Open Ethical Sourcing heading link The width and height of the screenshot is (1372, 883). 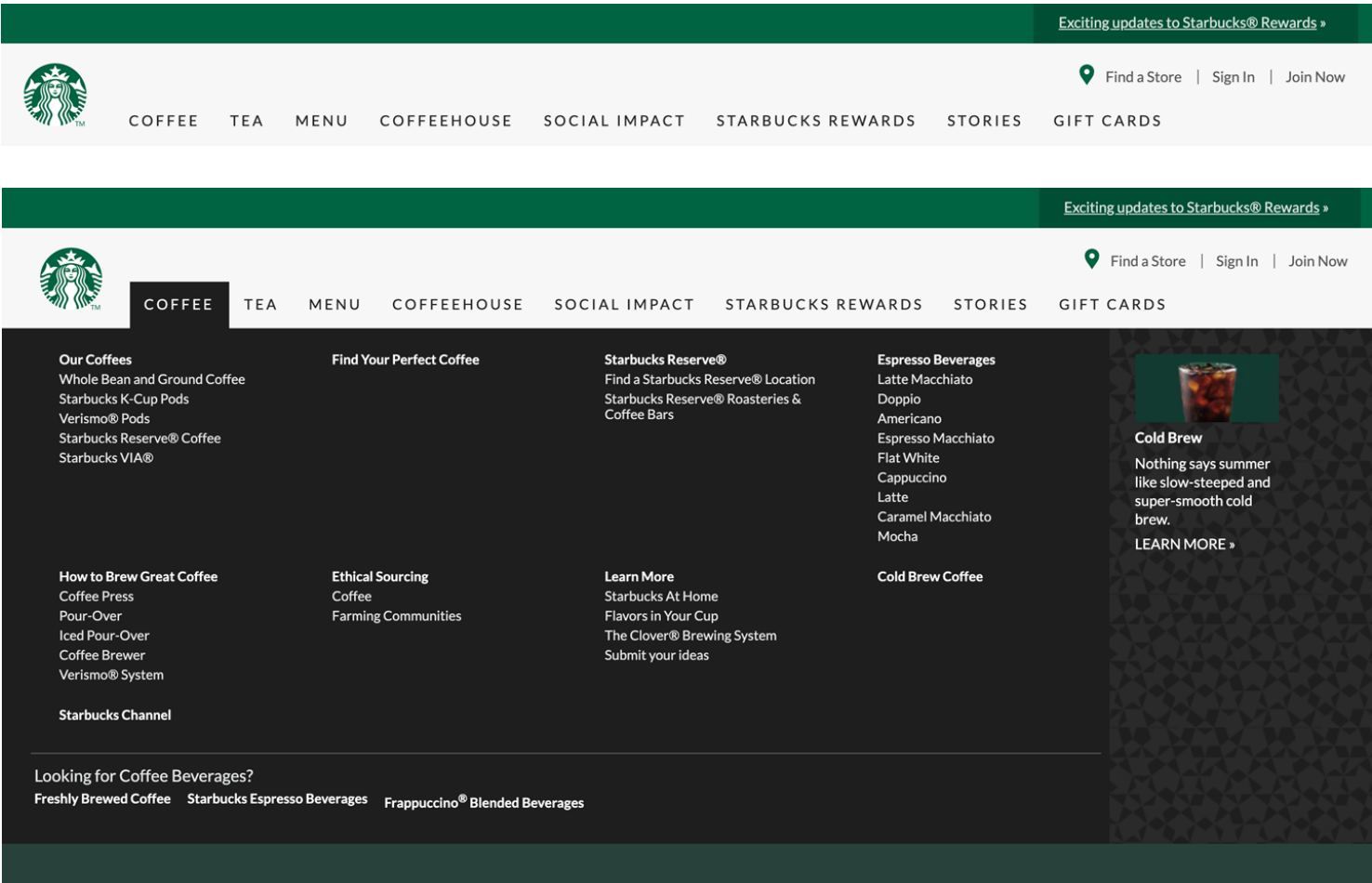tap(380, 576)
